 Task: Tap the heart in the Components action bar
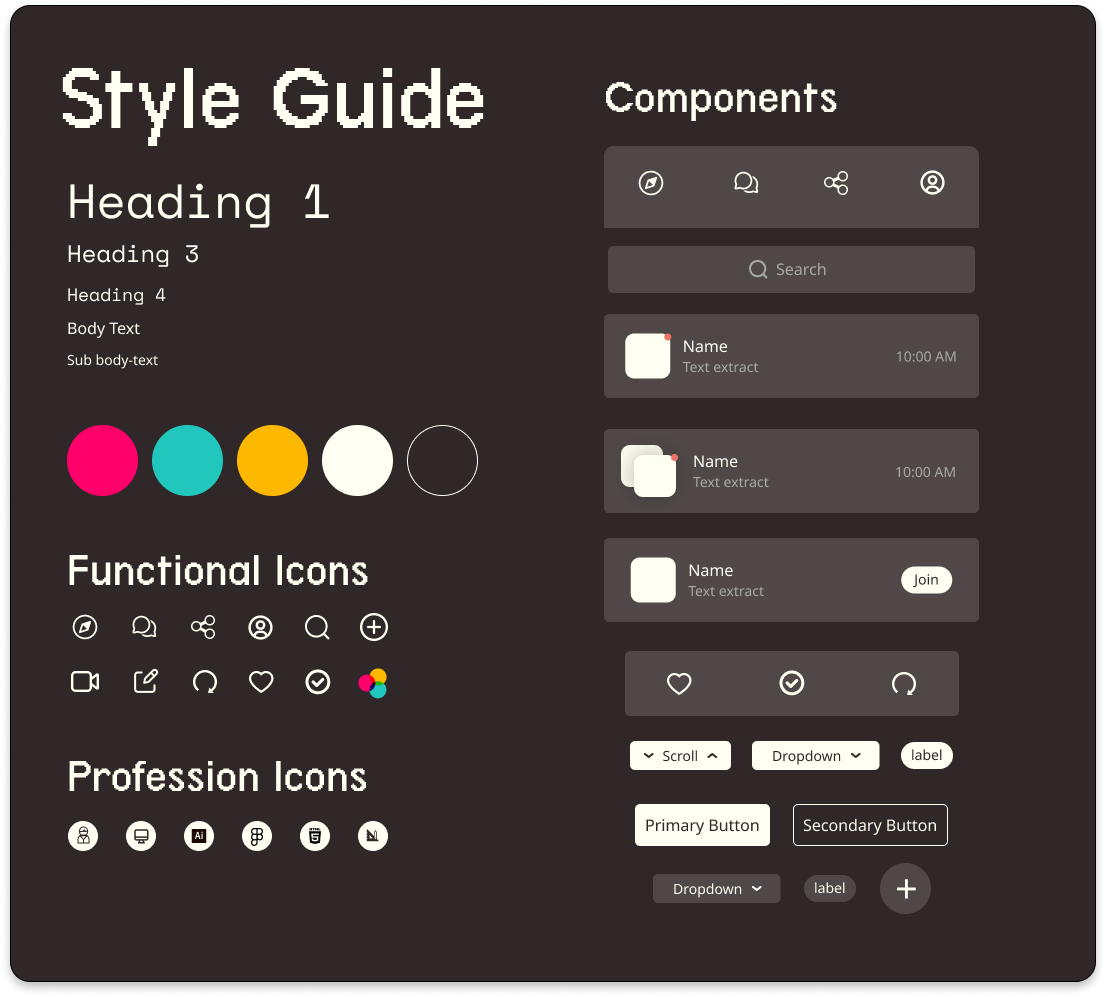679,684
